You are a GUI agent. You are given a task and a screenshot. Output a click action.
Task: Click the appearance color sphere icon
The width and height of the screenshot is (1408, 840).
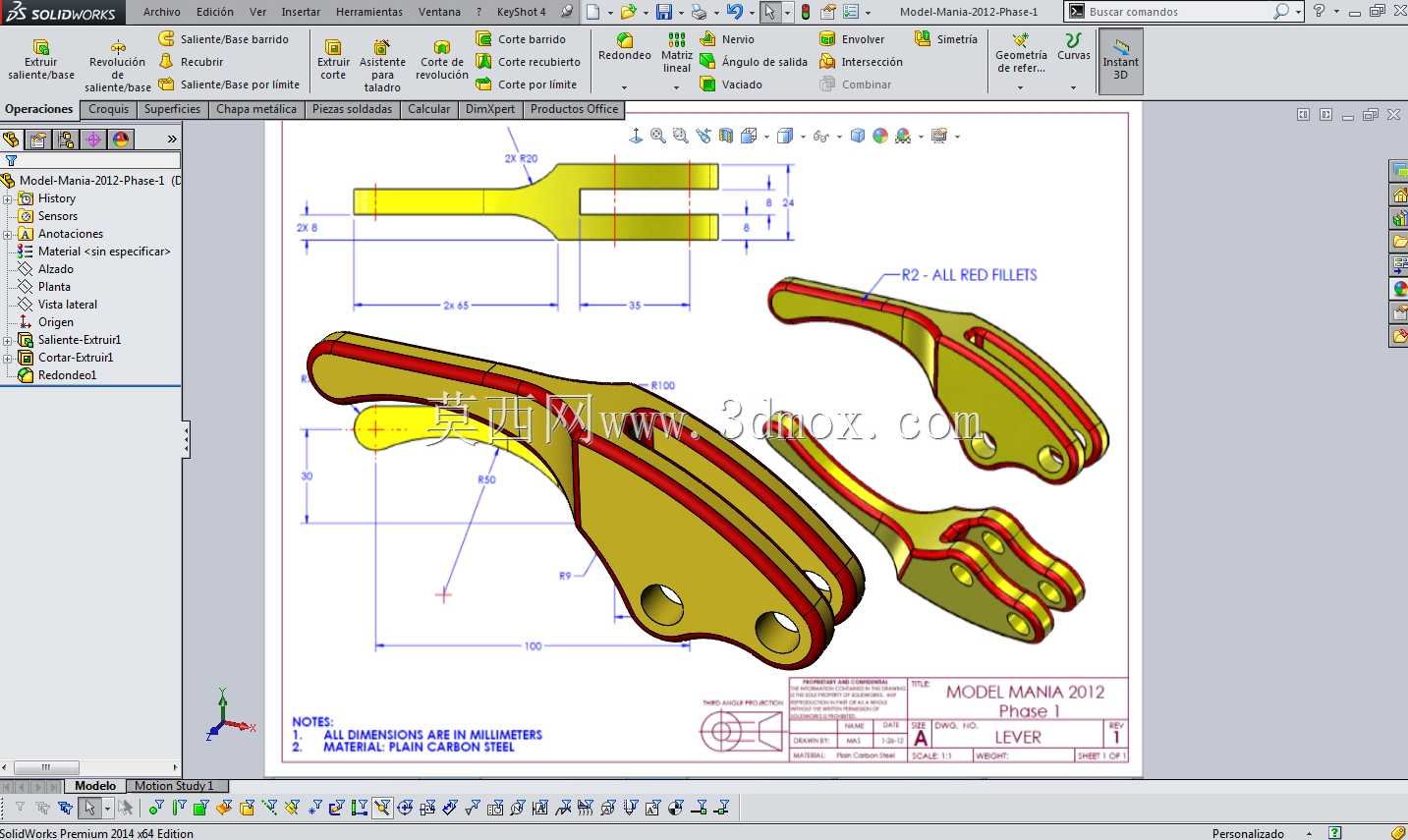click(x=880, y=137)
